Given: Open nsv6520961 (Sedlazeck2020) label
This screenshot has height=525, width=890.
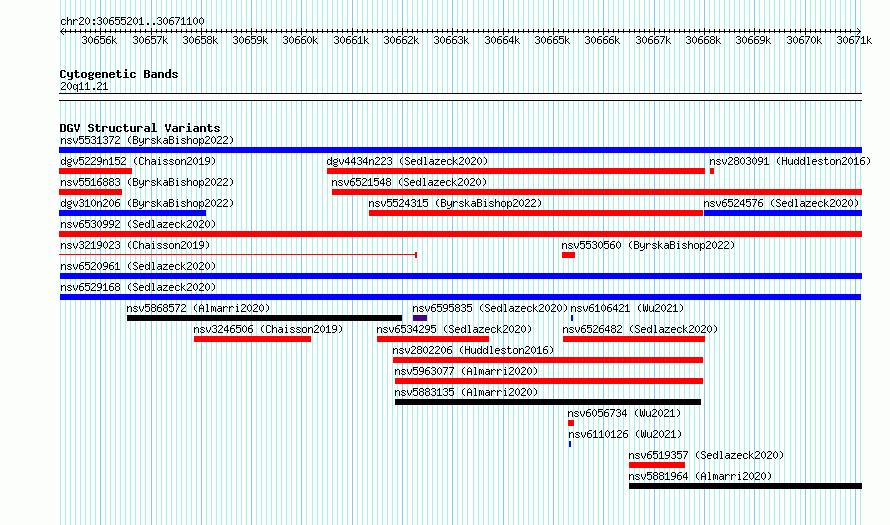Looking at the screenshot, I should pos(138,266).
